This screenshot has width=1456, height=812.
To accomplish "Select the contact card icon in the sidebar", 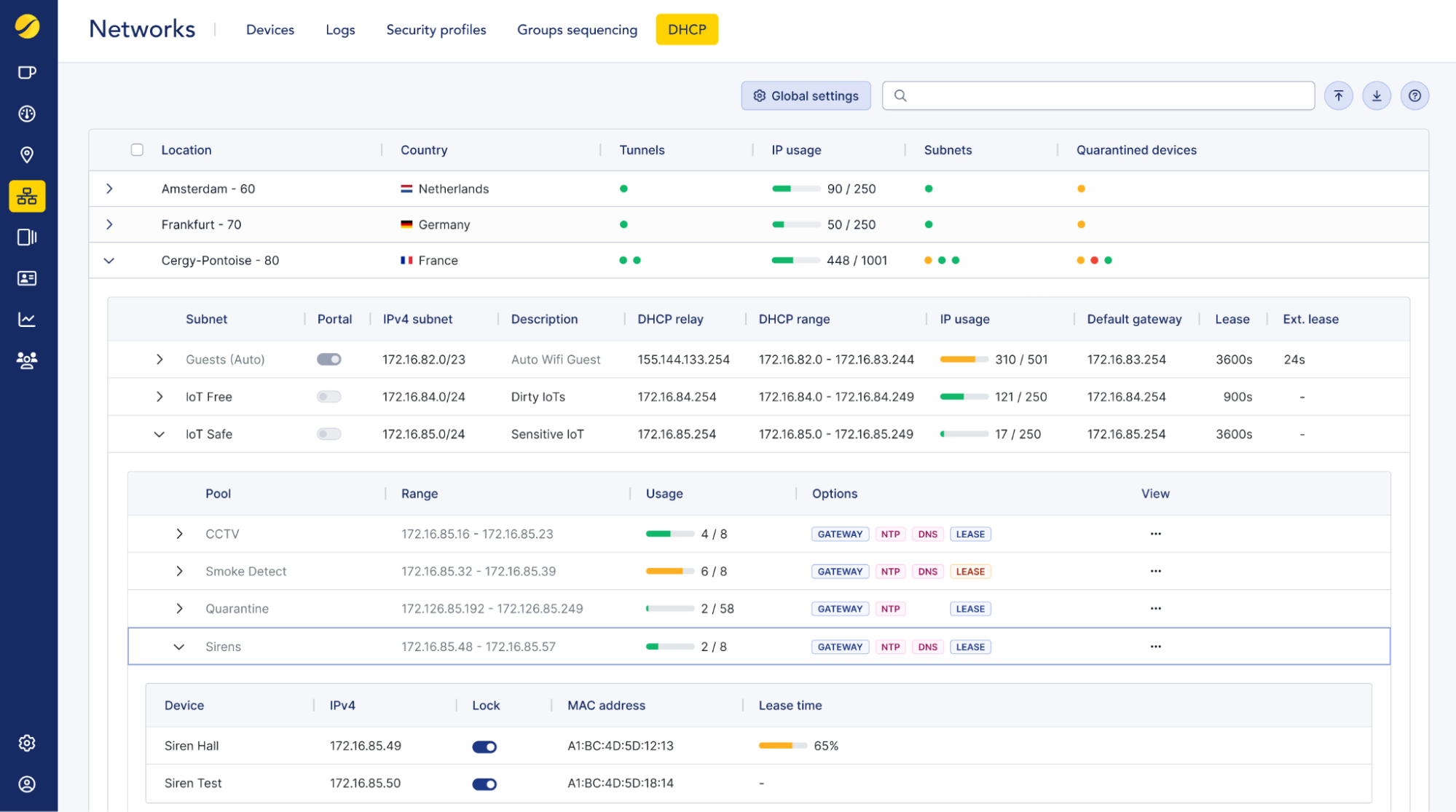I will pyautogui.click(x=27, y=277).
